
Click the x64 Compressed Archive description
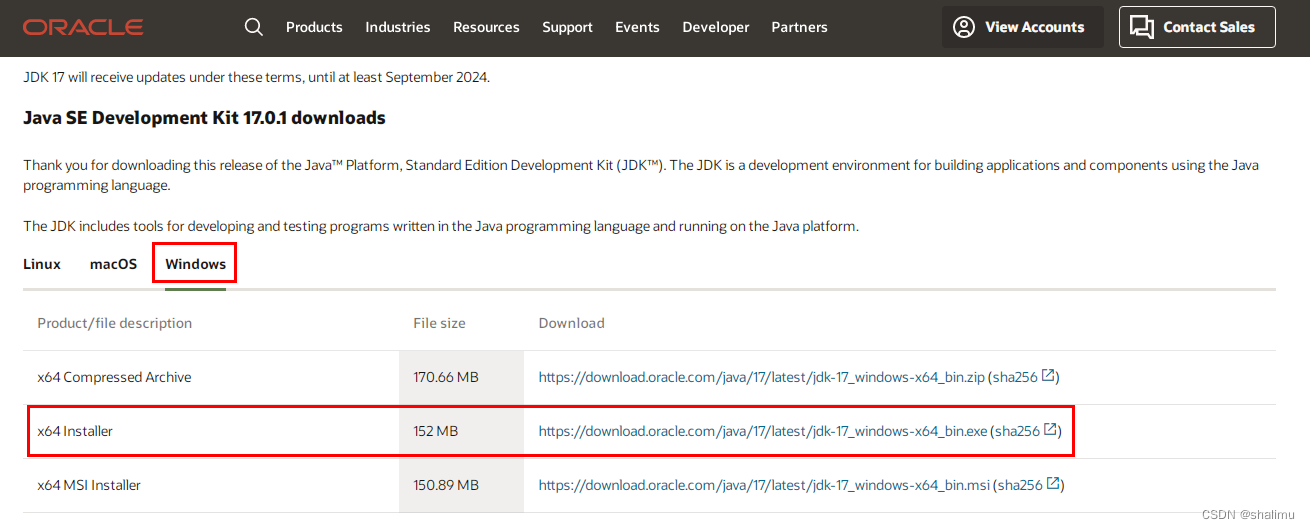[x=114, y=377]
